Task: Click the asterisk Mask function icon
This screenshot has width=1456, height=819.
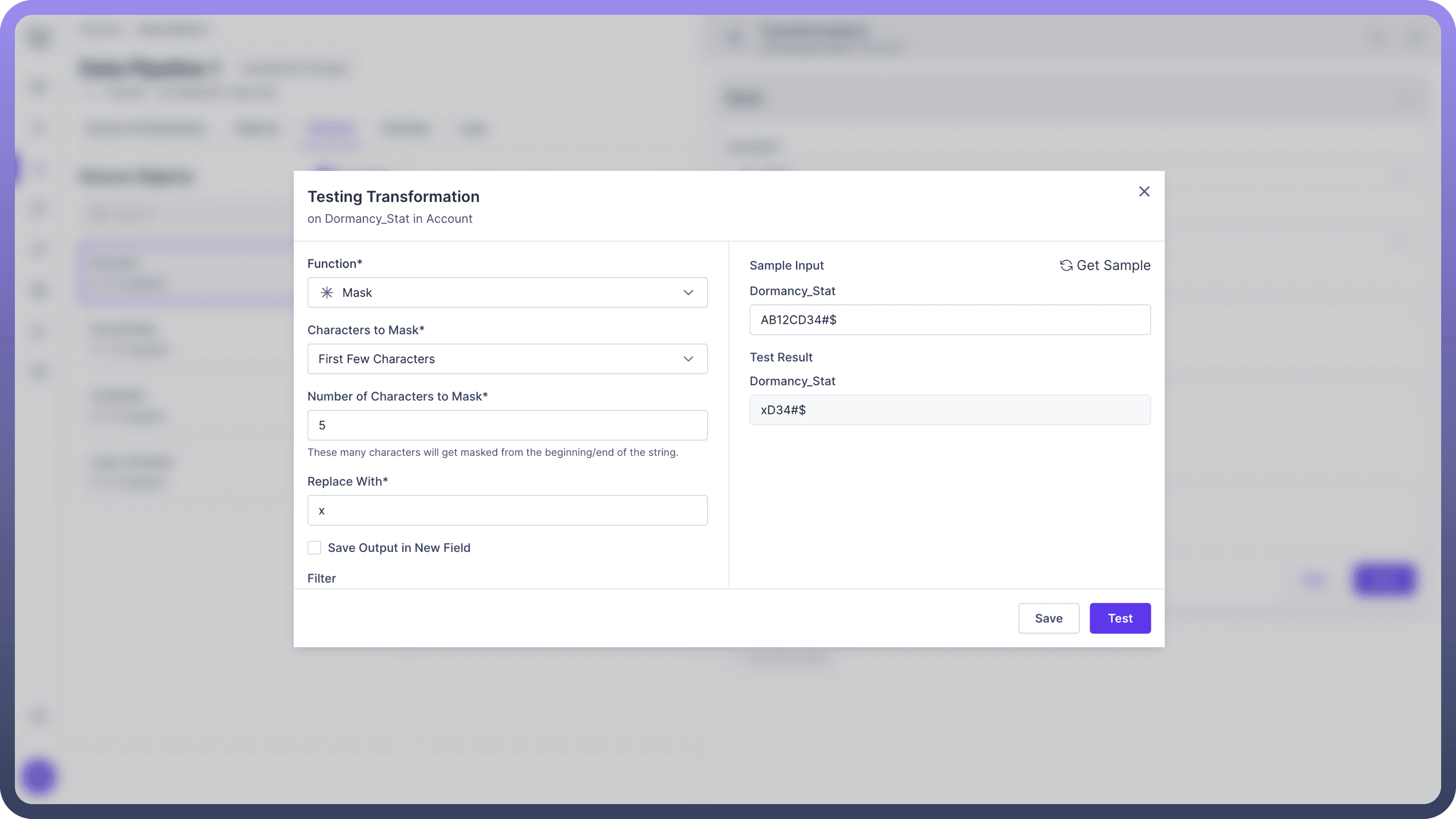Action: tap(327, 292)
